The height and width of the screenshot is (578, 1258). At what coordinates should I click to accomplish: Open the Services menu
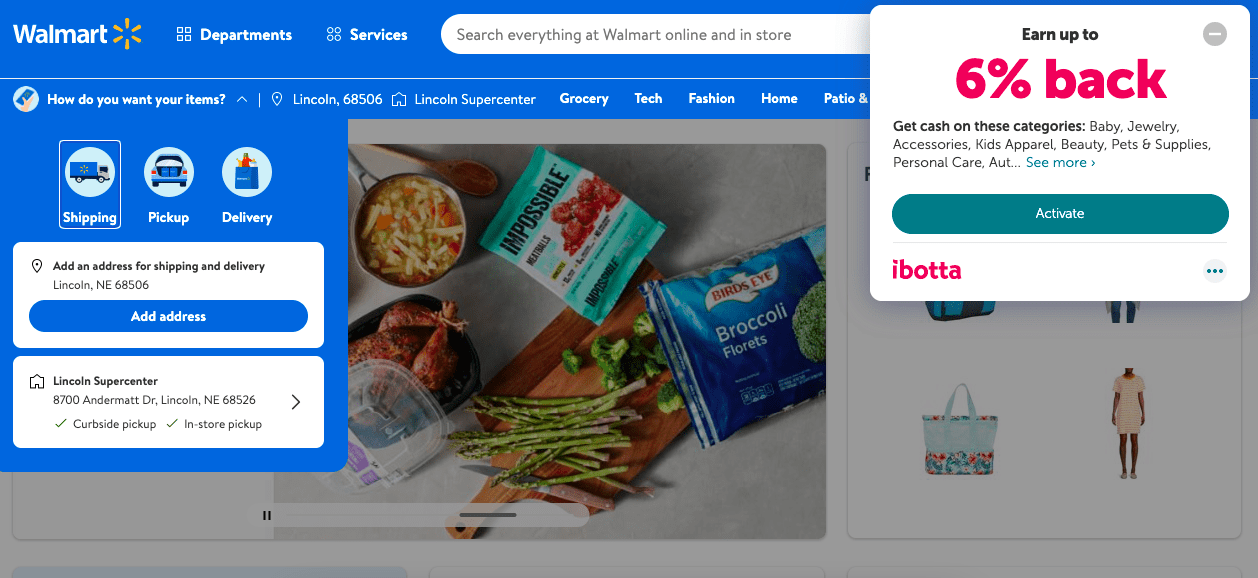(367, 35)
